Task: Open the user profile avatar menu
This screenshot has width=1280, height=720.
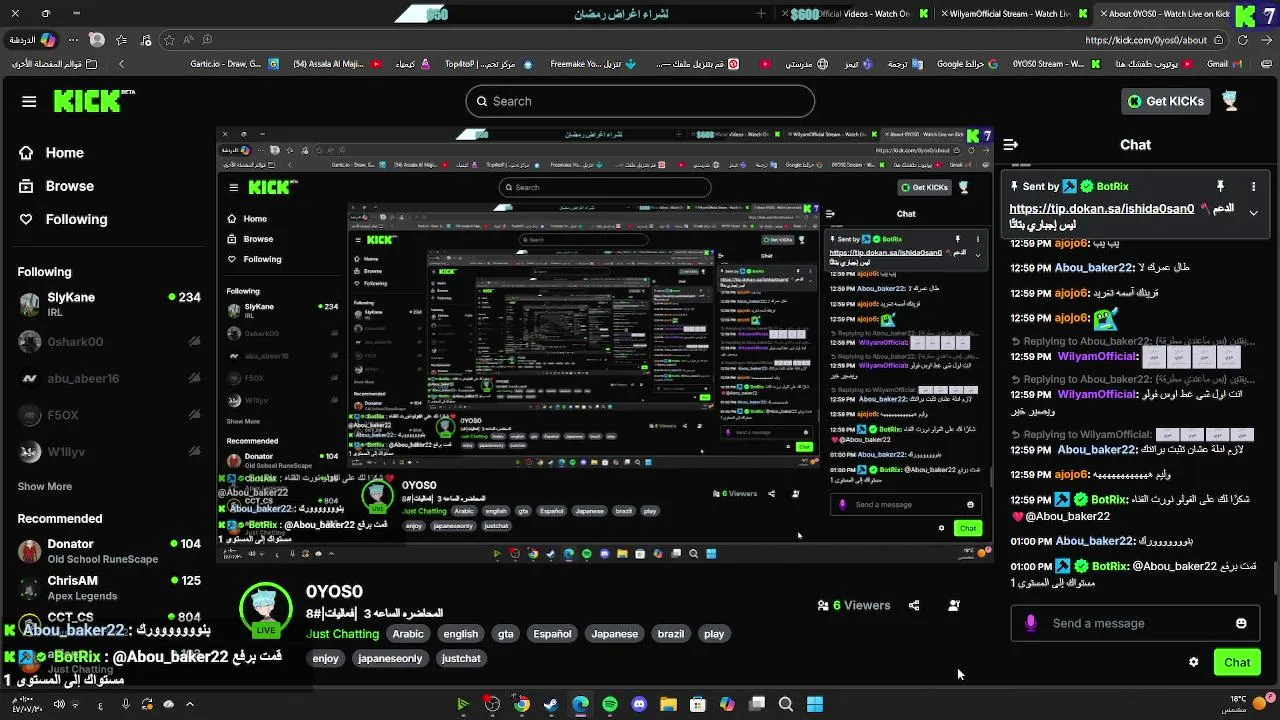Action: [1231, 100]
